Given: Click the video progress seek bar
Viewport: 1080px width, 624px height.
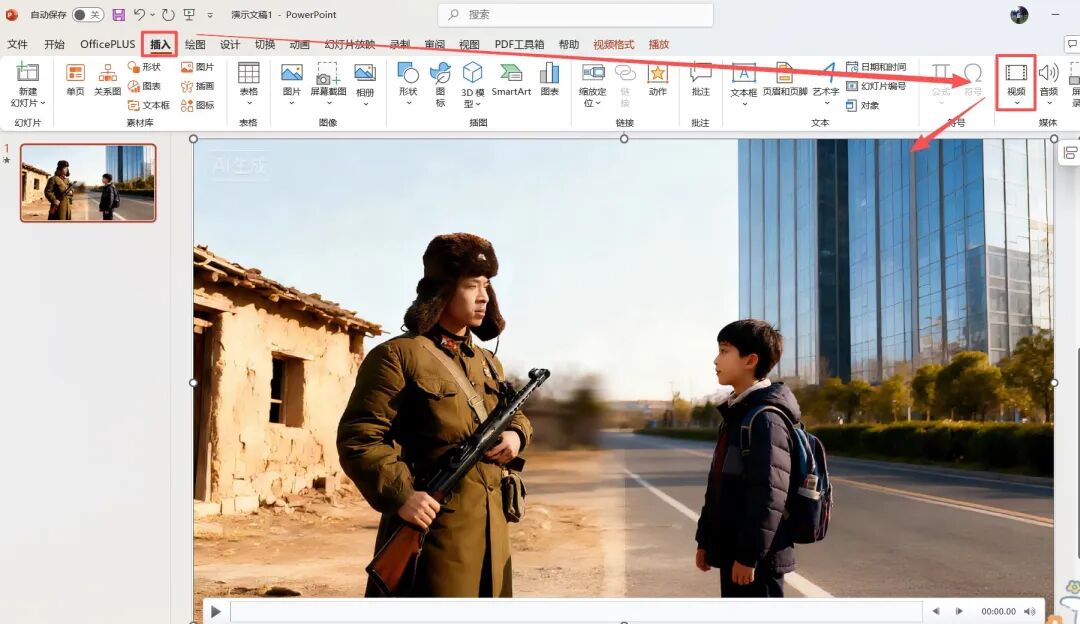Looking at the screenshot, I should [575, 611].
